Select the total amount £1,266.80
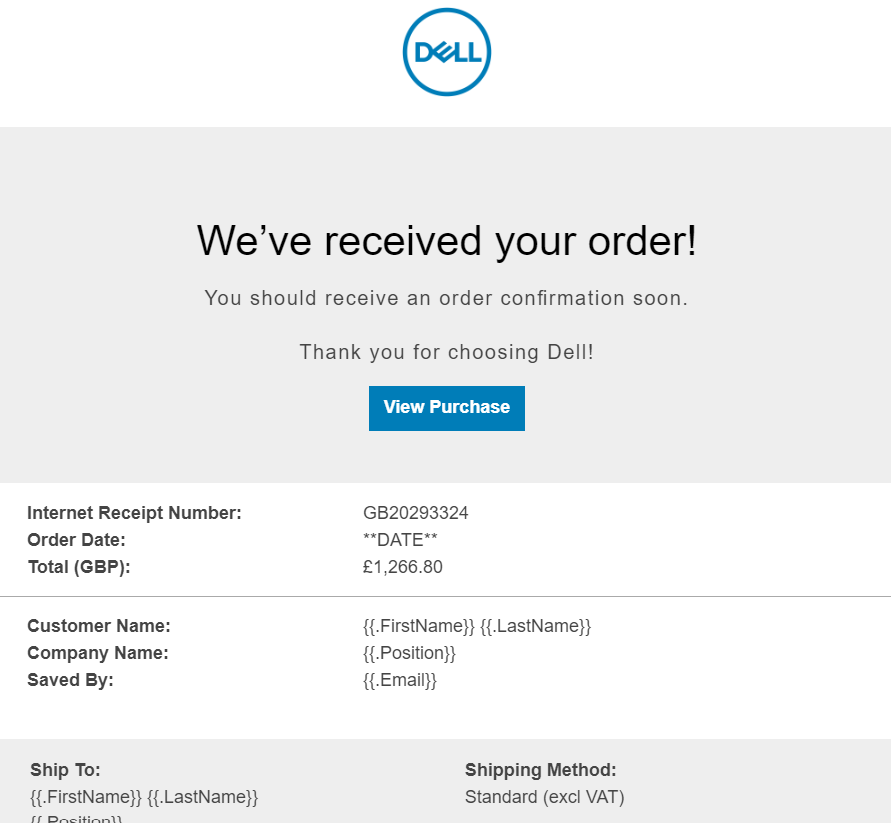Viewport: 891px width, 823px height. [x=402, y=567]
